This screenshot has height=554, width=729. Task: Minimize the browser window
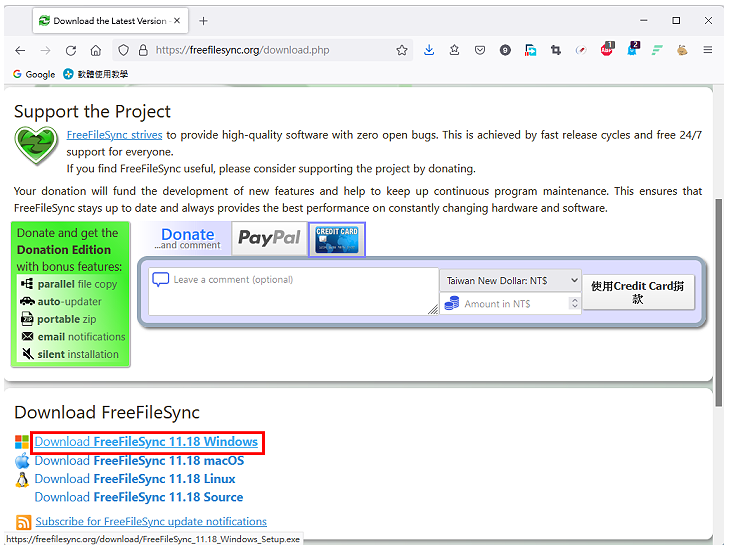(643, 21)
